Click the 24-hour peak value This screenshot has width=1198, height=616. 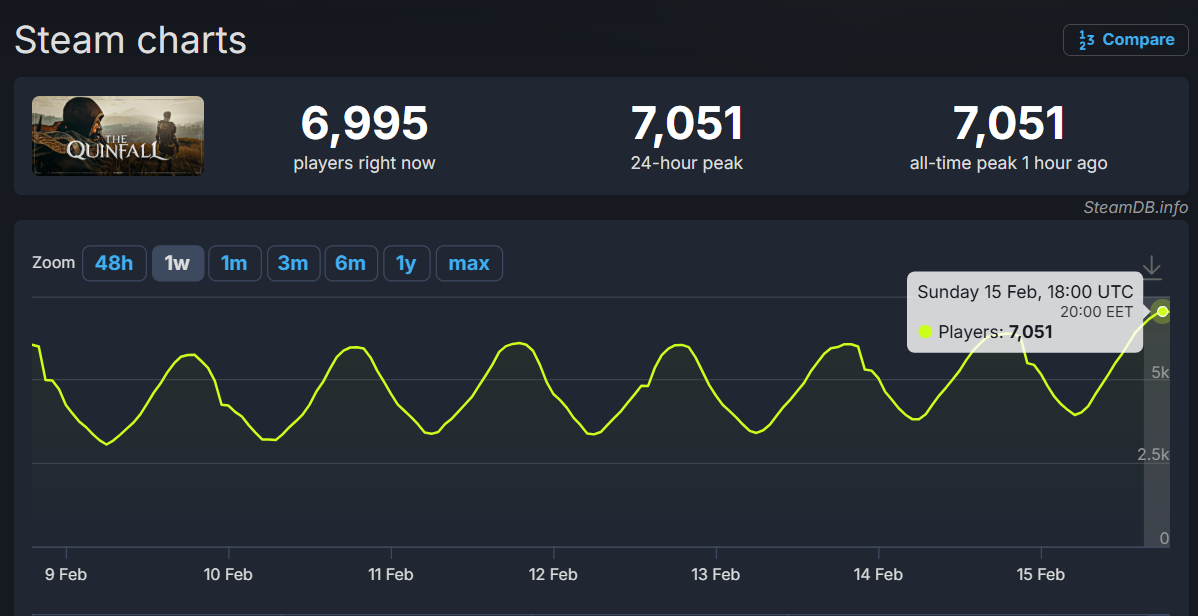click(687, 124)
